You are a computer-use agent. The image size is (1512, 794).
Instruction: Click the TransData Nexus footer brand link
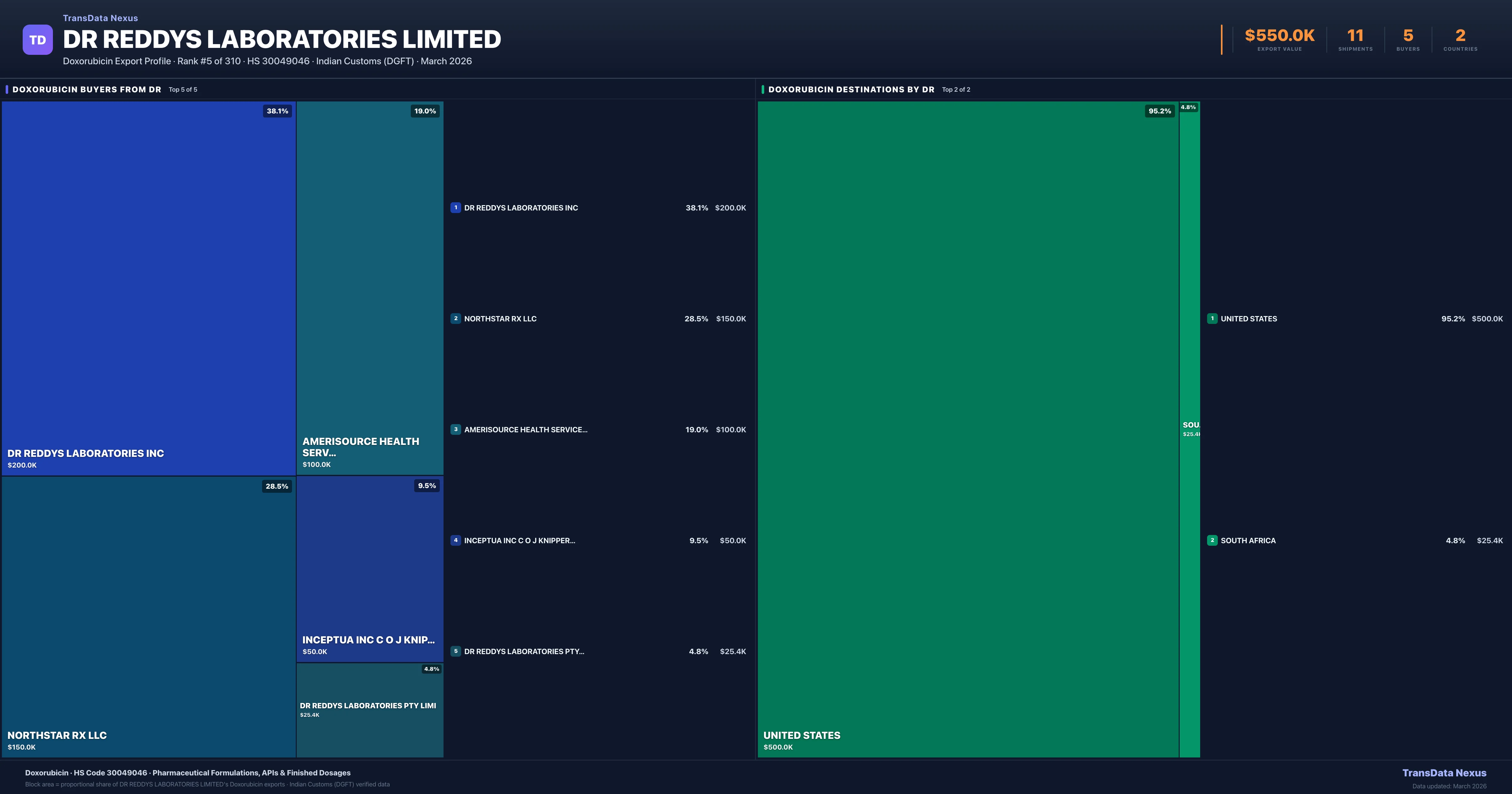coord(1444,773)
